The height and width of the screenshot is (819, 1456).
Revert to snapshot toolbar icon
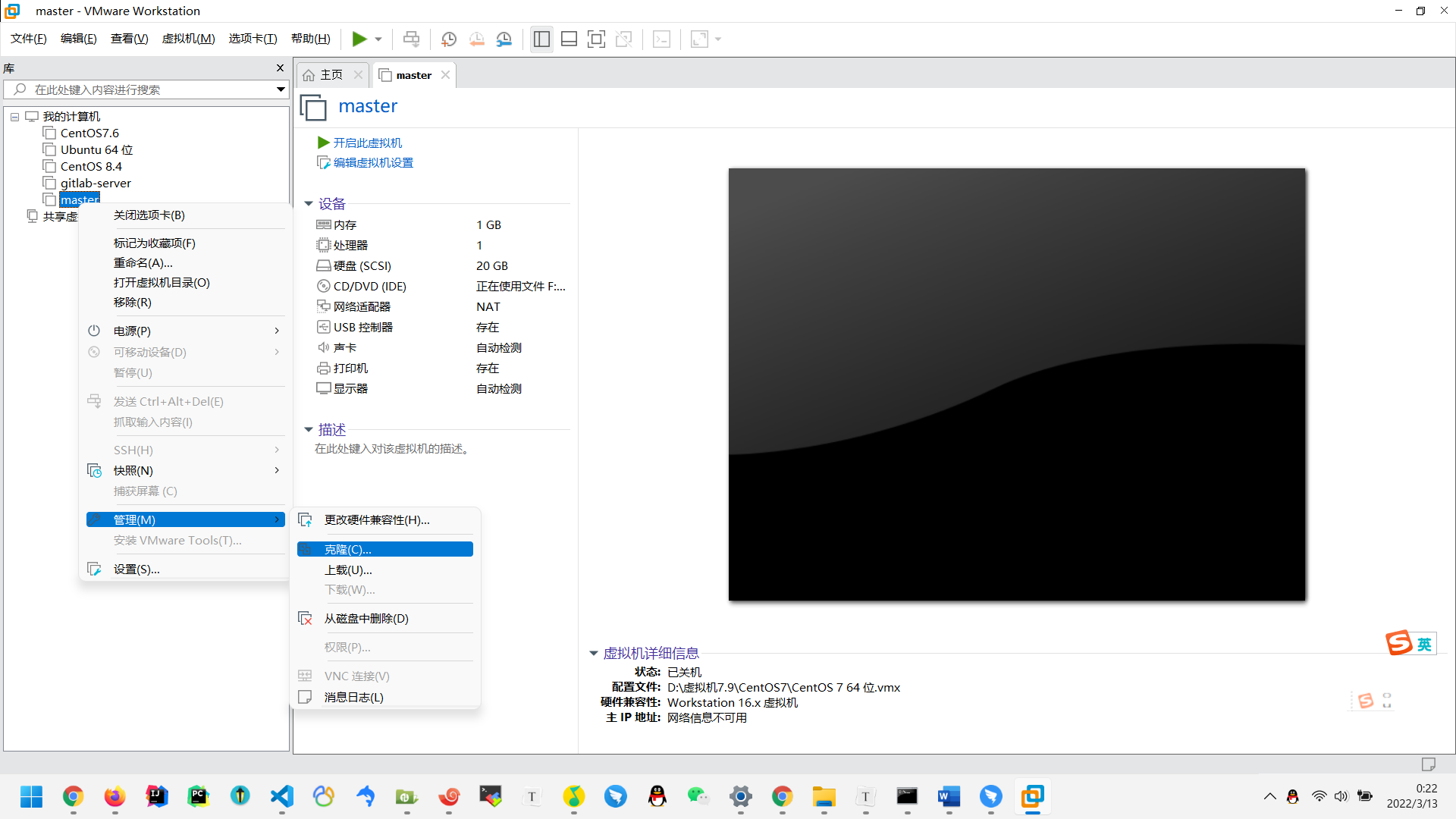[x=476, y=39]
